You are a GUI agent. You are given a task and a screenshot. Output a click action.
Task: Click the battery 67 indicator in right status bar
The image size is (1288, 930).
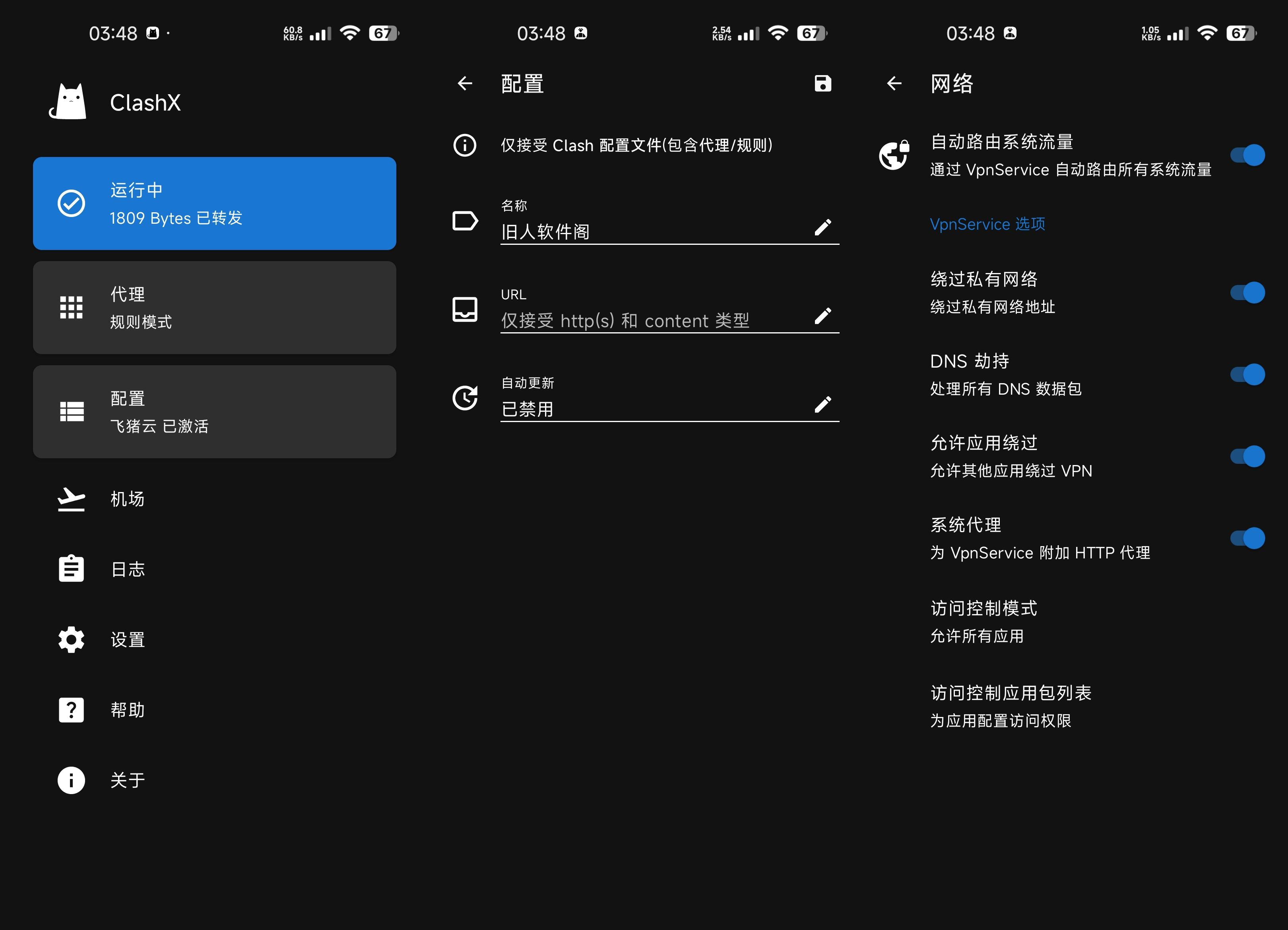1241,33
